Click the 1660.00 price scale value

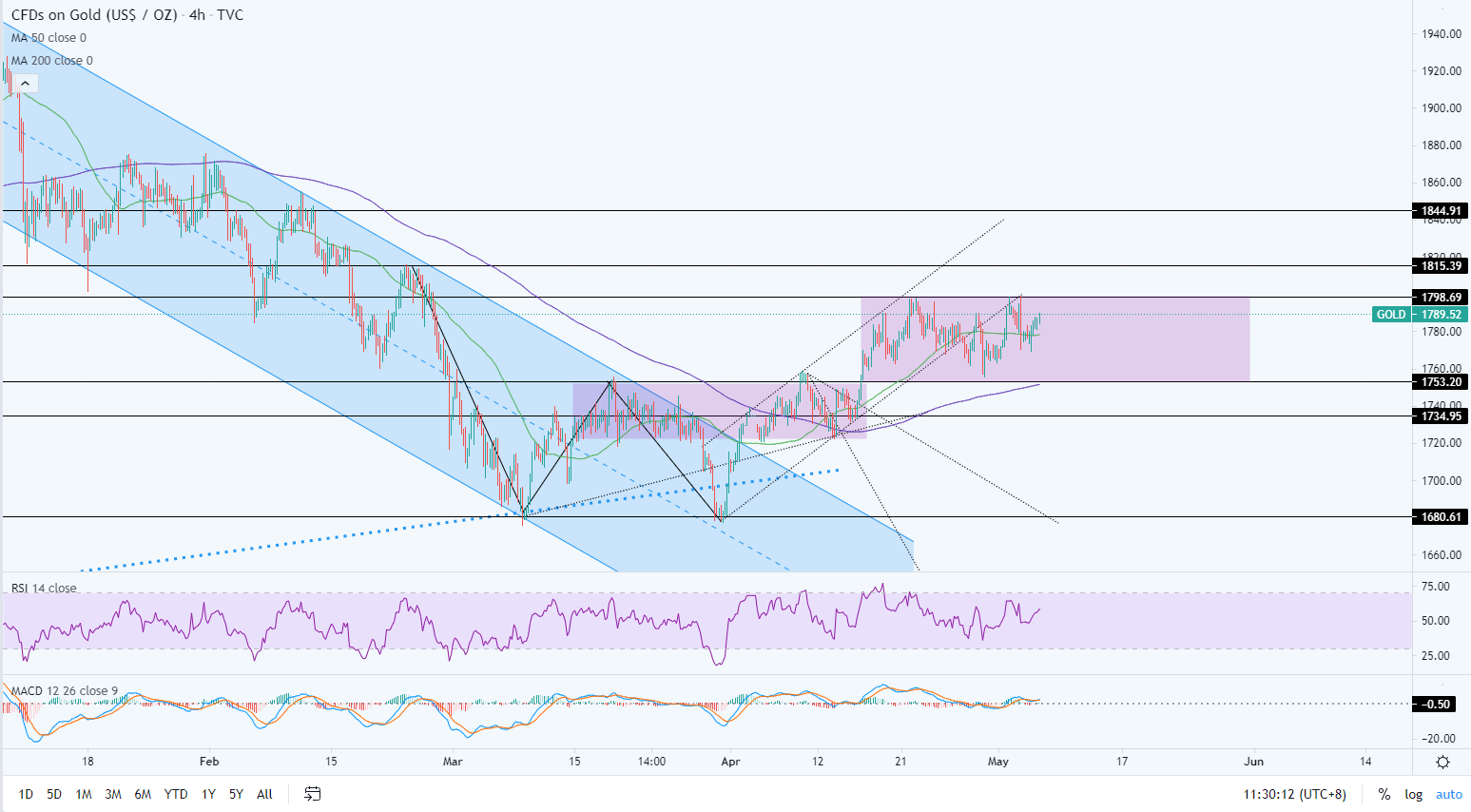coord(1442,555)
